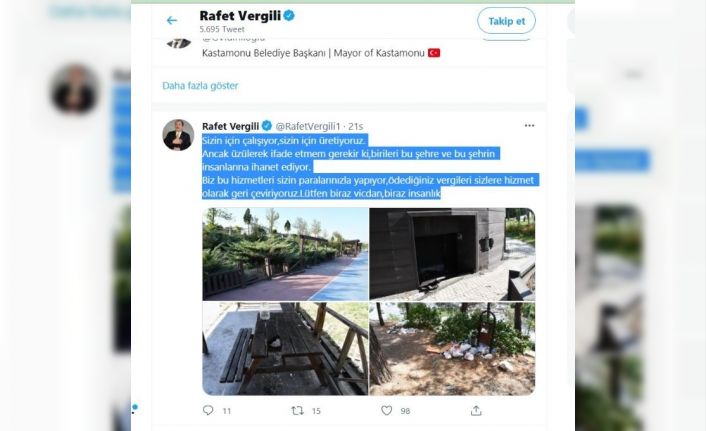This screenshot has height=431, width=706.
Task: Click the share icon under the tweet
Action: [476, 410]
